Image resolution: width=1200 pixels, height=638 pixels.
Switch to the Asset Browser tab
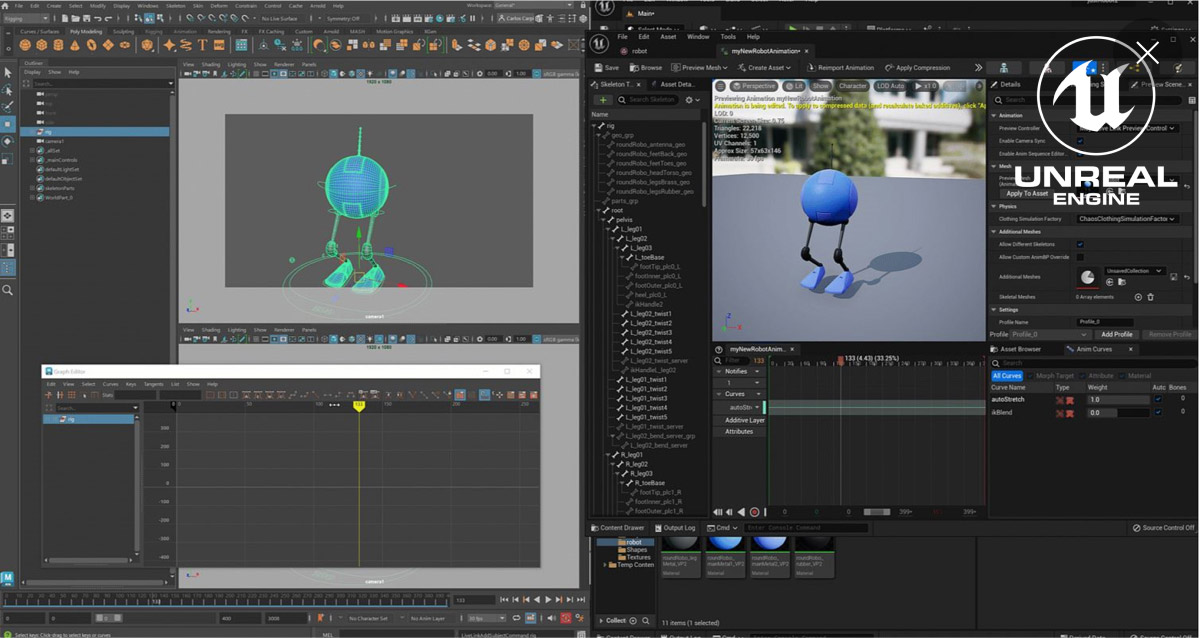pyautogui.click(x=1015, y=349)
